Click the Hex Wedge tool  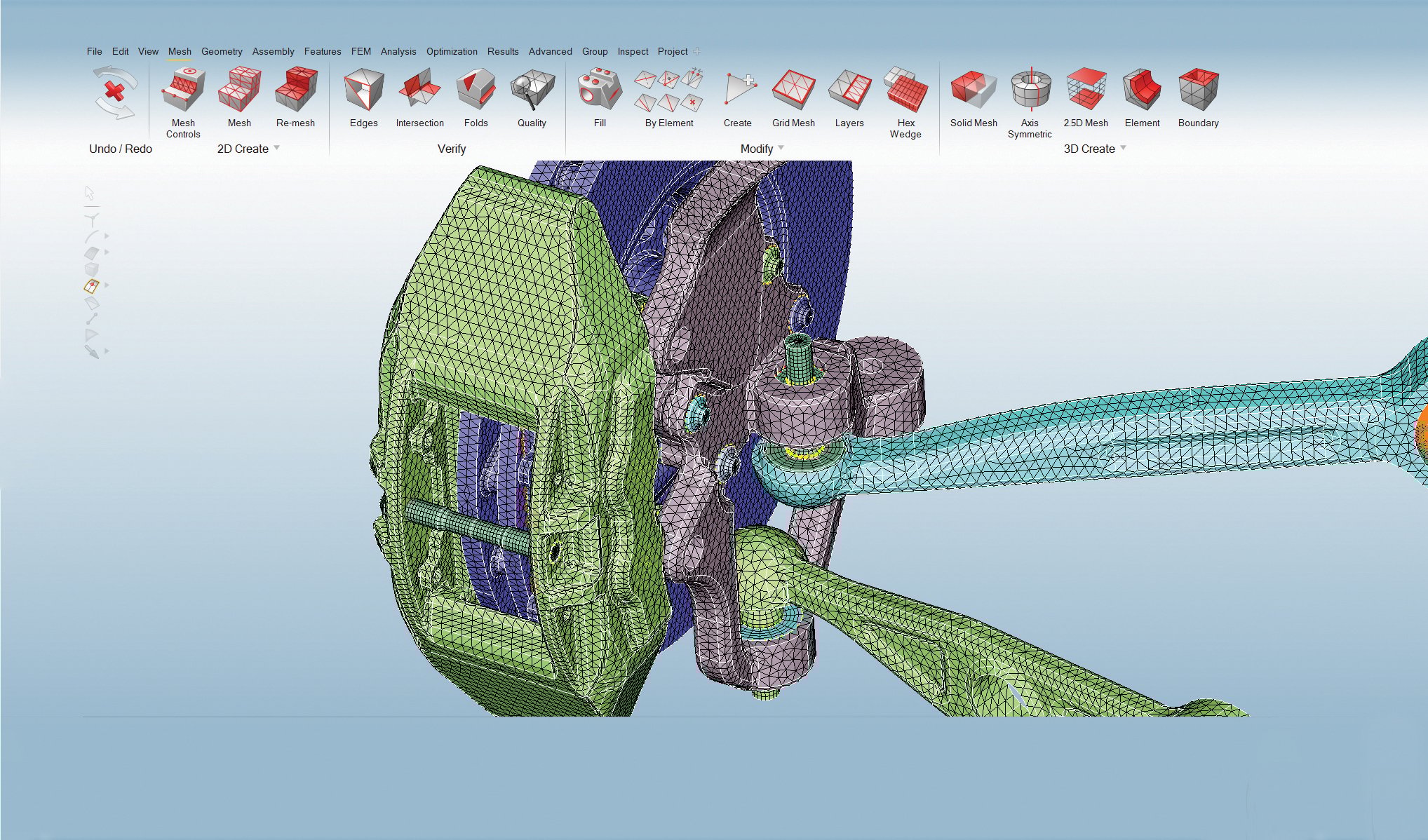(905, 91)
